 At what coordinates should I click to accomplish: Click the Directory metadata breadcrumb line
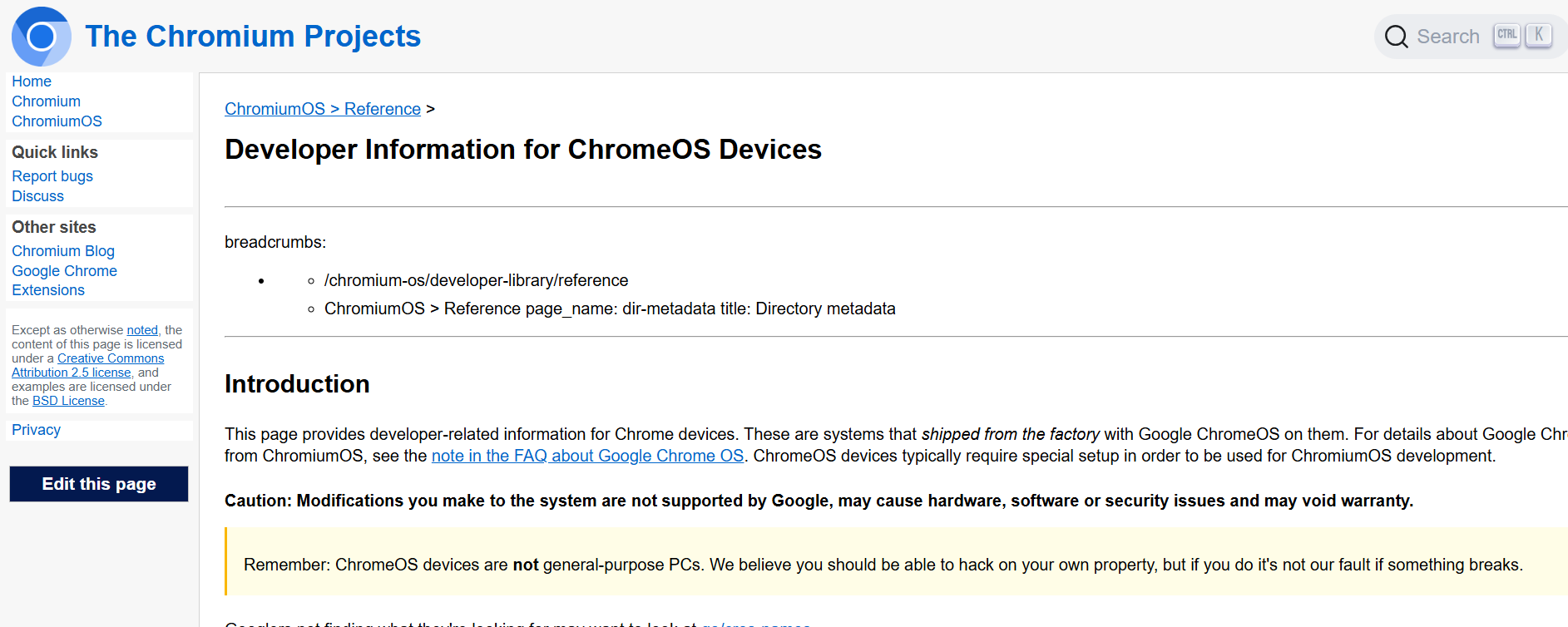pos(610,309)
